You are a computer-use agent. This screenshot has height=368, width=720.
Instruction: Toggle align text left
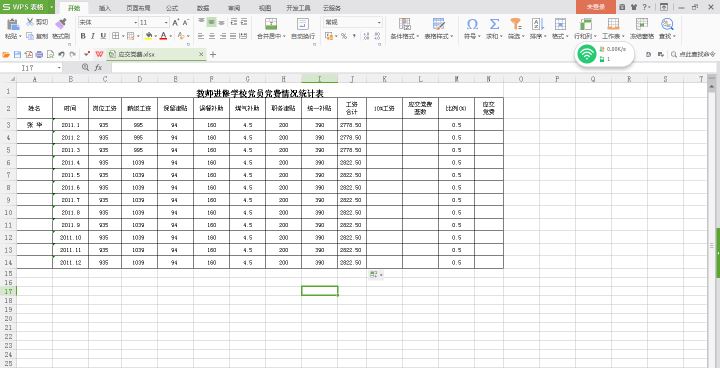pos(201,36)
